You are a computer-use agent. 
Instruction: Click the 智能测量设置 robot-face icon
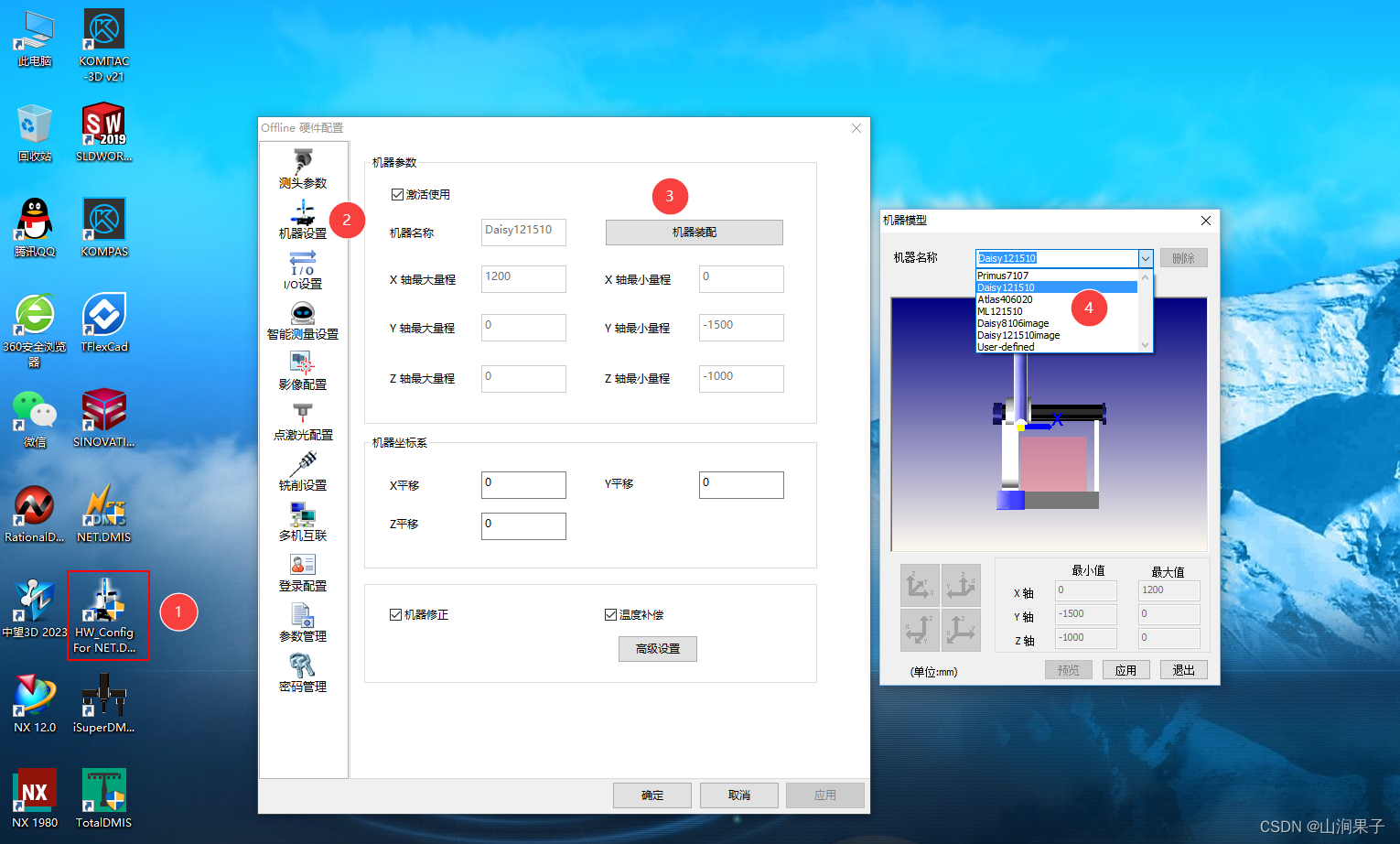tap(302, 320)
